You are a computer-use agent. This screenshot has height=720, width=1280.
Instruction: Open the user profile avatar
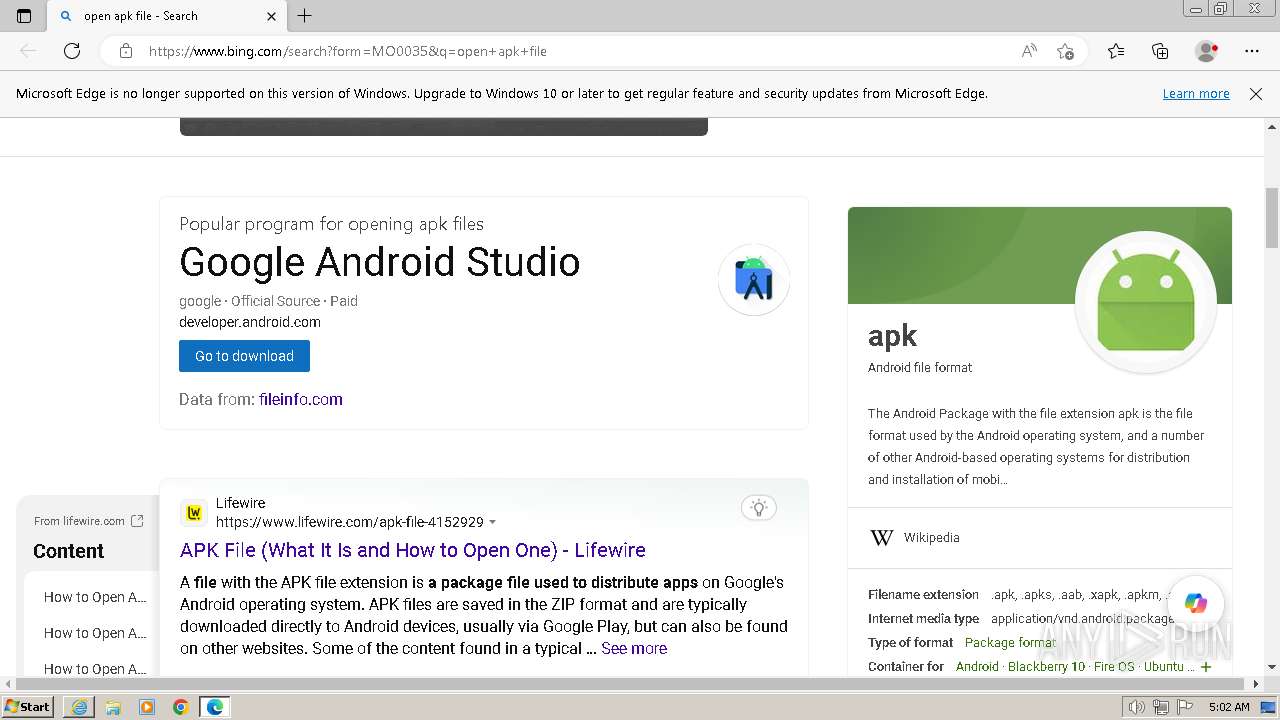point(1206,51)
